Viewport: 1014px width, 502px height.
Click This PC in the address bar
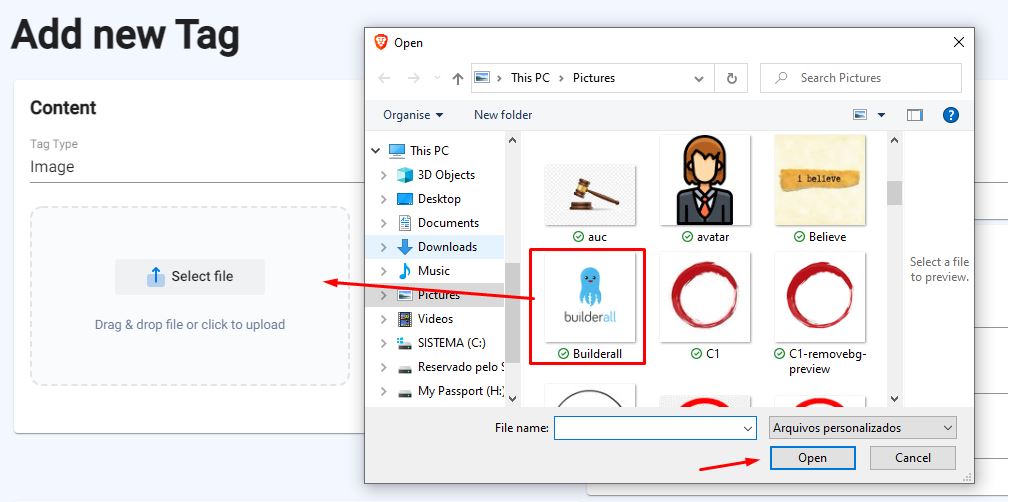(x=530, y=78)
